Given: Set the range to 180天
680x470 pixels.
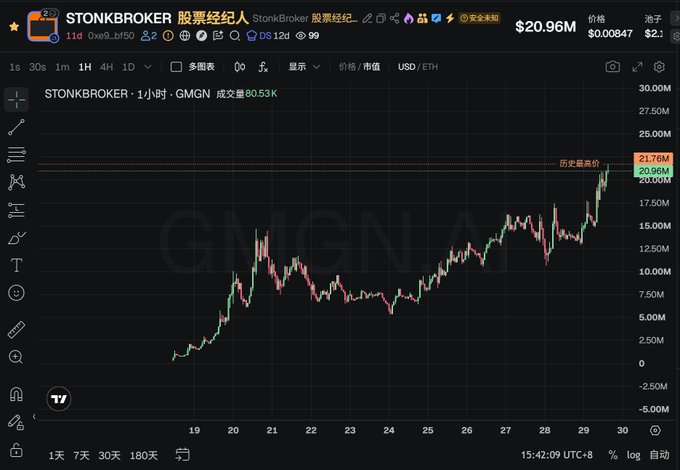Looking at the screenshot, I should [144, 456].
